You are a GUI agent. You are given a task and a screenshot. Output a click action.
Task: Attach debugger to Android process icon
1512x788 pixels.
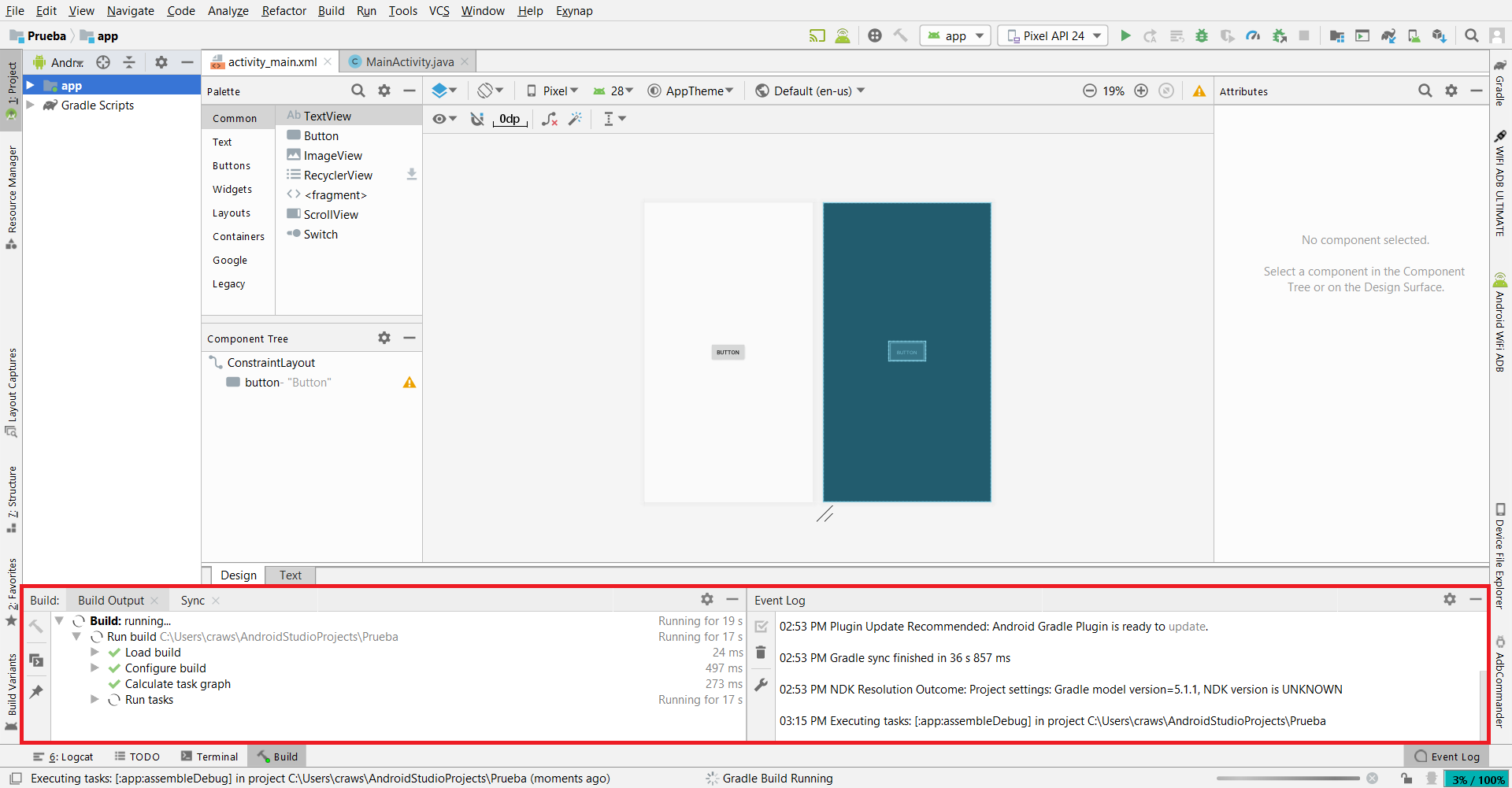tap(1280, 35)
